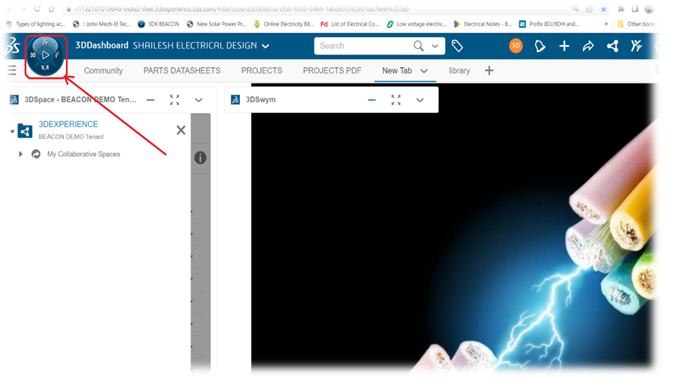Click BEACON DEMO Tenant text
The image size is (674, 388).
point(71,137)
